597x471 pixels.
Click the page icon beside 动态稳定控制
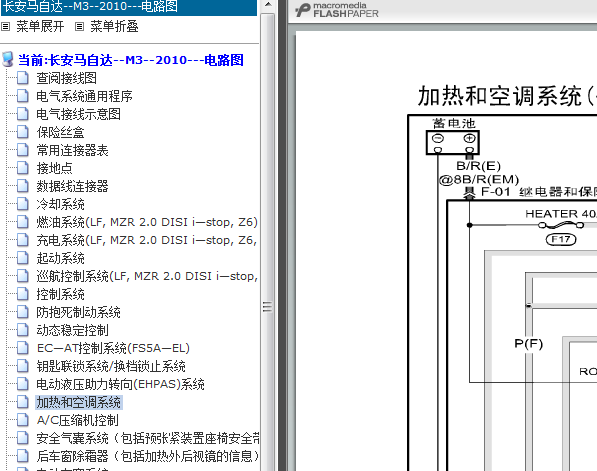[x=23, y=330]
